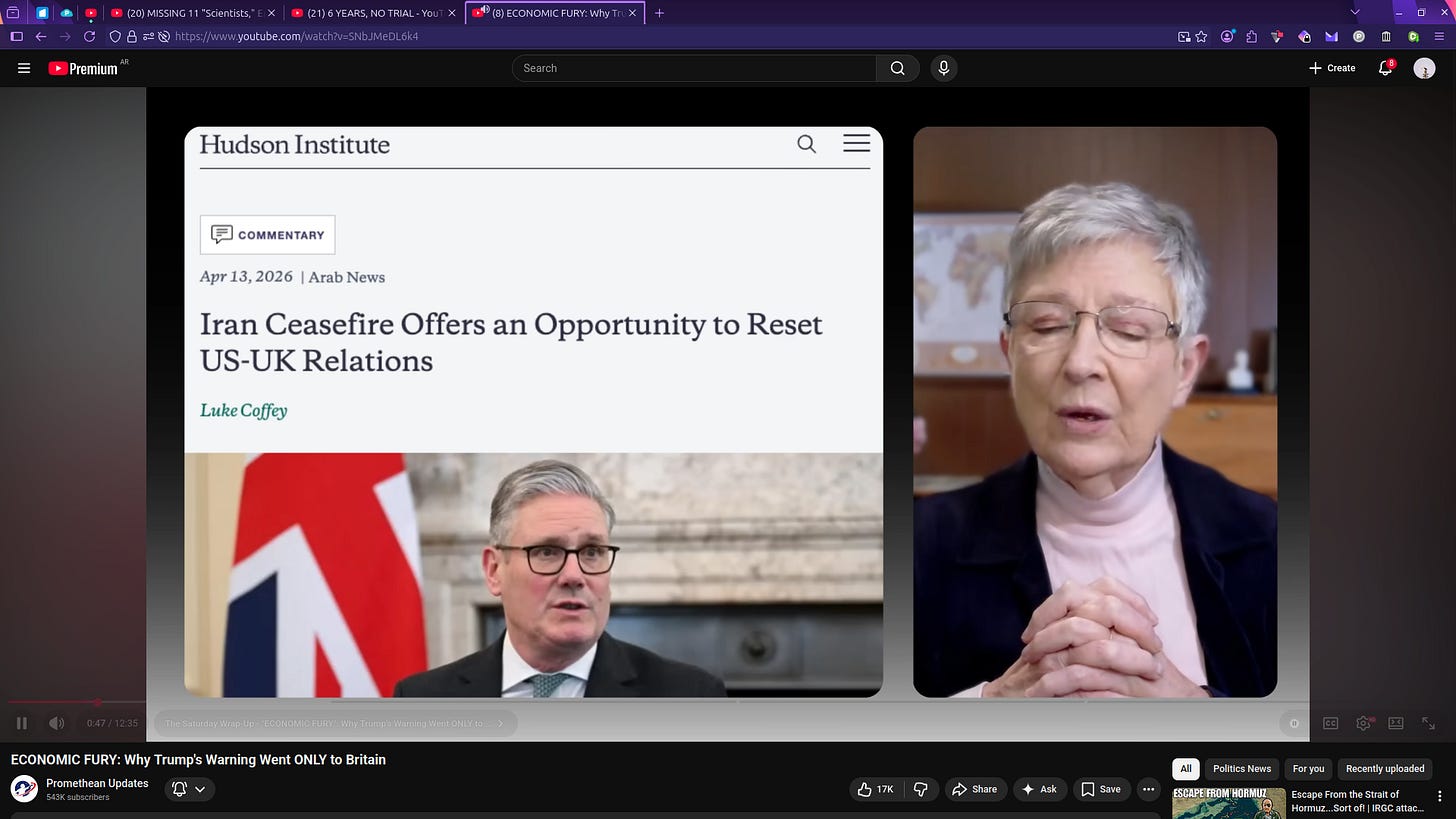Like the video with thumbs up

tap(875, 789)
